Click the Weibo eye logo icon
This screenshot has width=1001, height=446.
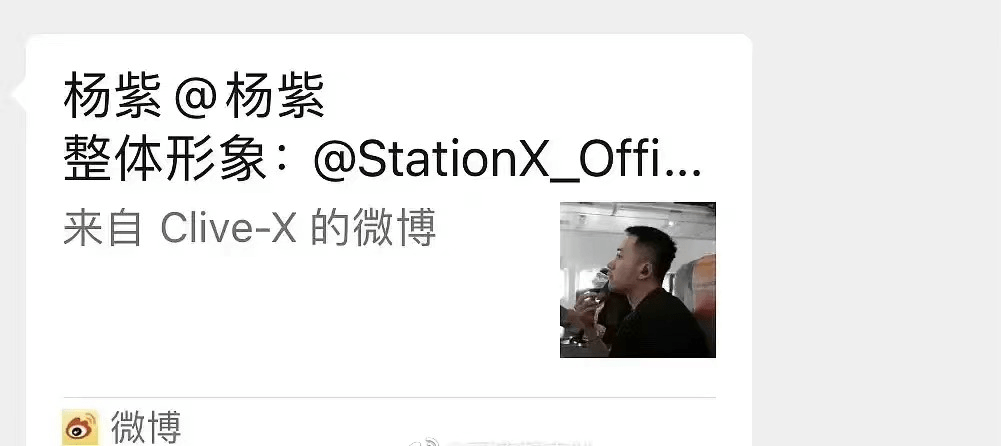(80, 427)
